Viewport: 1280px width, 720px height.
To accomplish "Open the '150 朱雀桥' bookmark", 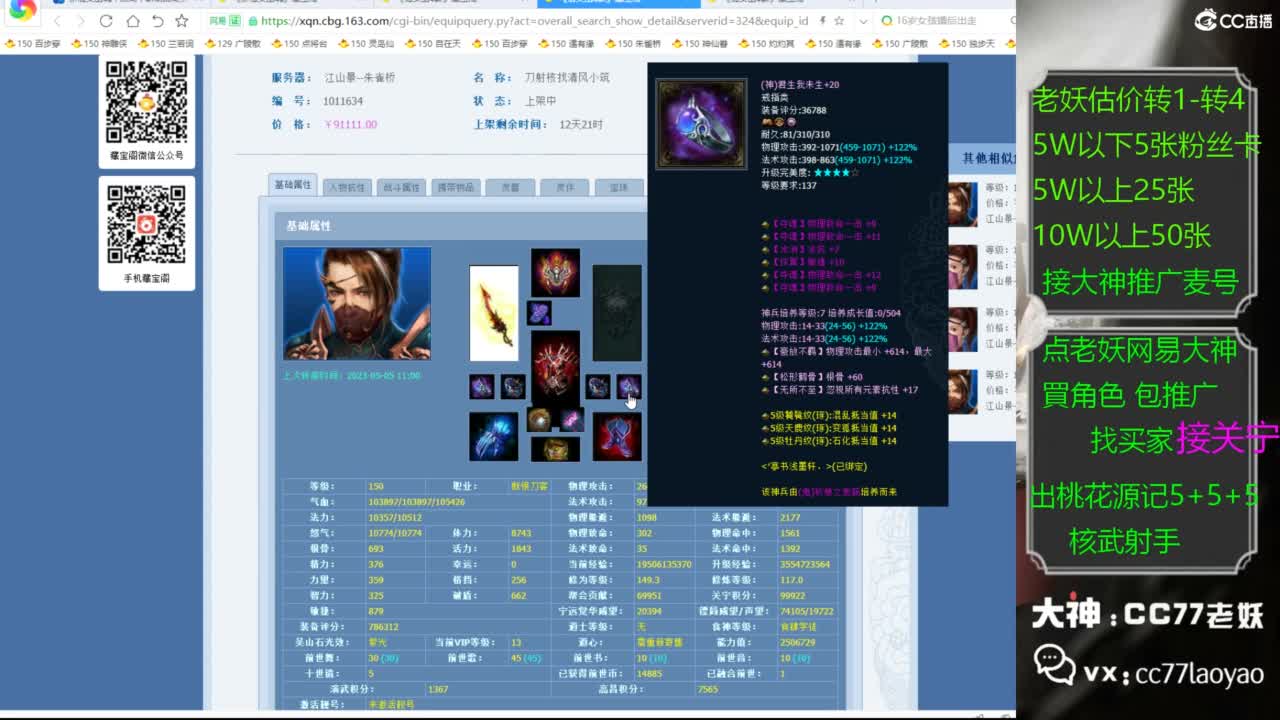I will pyautogui.click(x=633, y=44).
